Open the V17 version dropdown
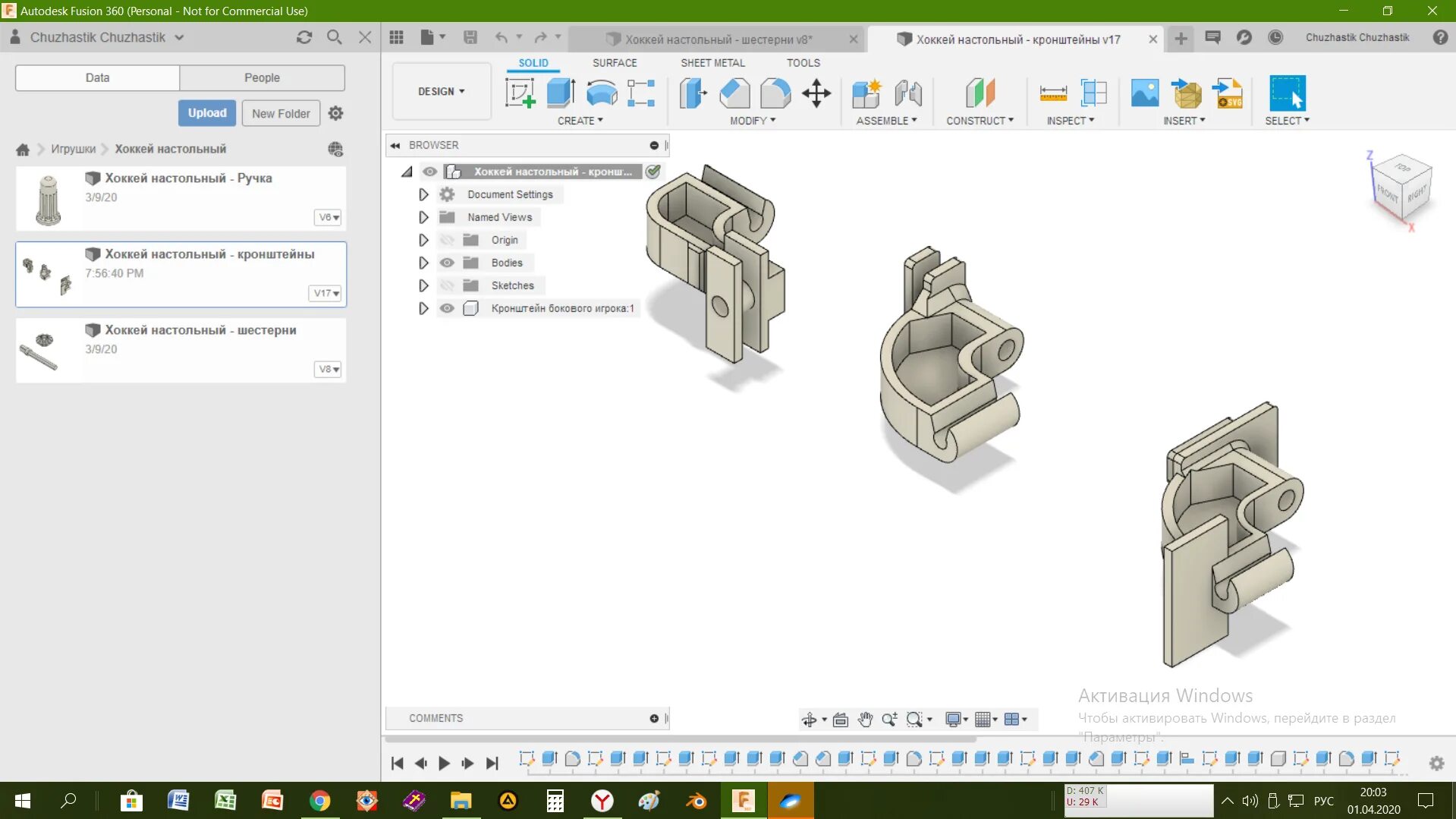The height and width of the screenshot is (819, 1456). [326, 293]
